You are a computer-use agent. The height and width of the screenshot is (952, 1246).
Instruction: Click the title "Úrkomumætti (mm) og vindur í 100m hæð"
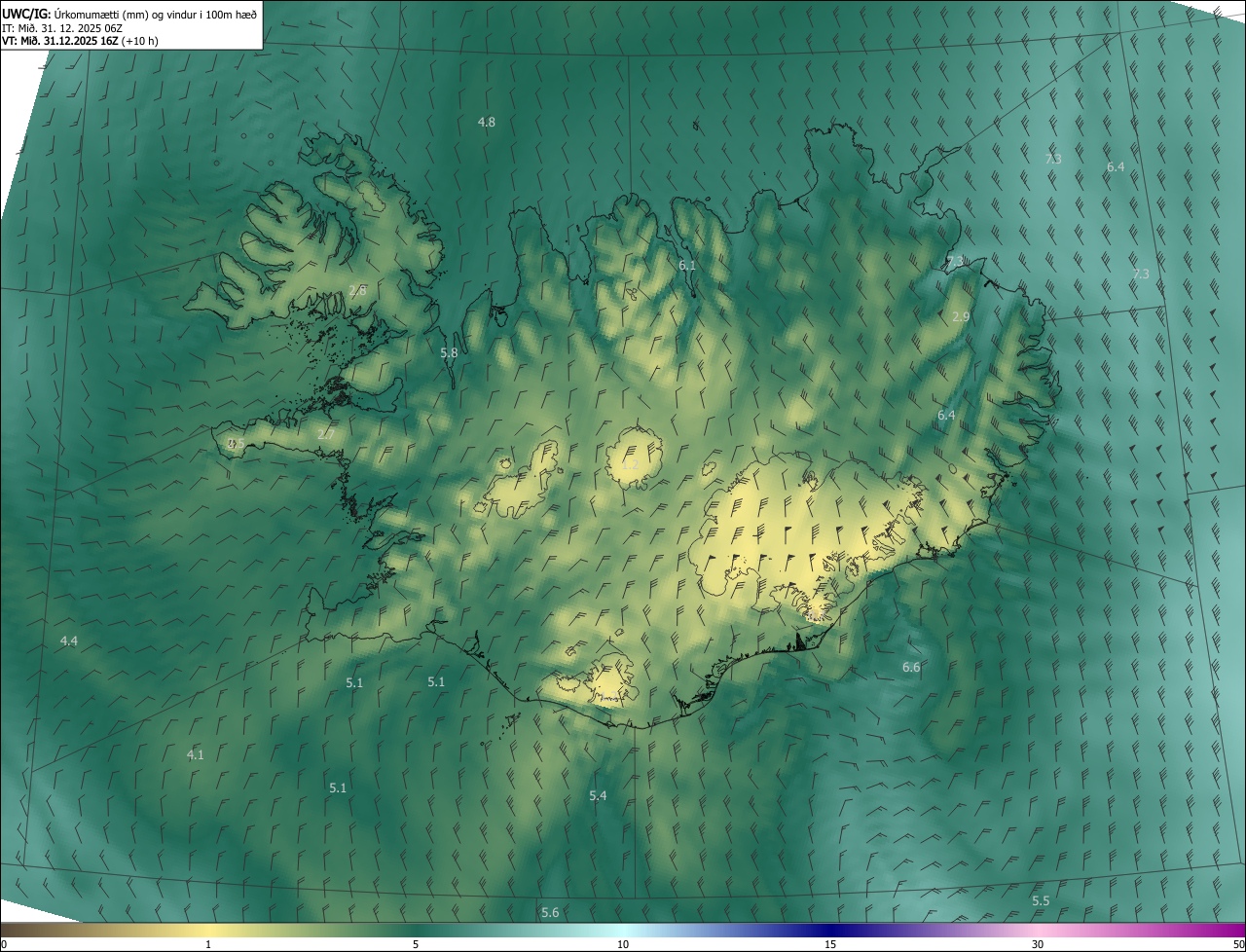pyautogui.click(x=155, y=14)
